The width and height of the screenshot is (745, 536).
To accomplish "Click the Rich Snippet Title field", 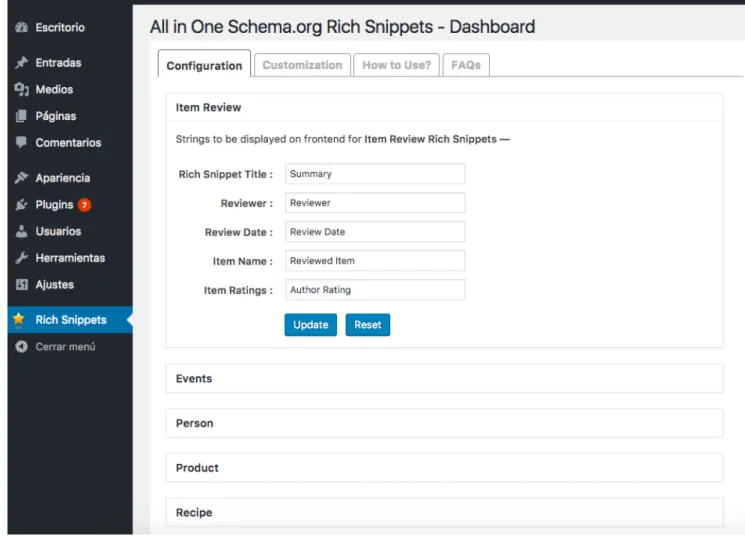I will click(x=375, y=173).
